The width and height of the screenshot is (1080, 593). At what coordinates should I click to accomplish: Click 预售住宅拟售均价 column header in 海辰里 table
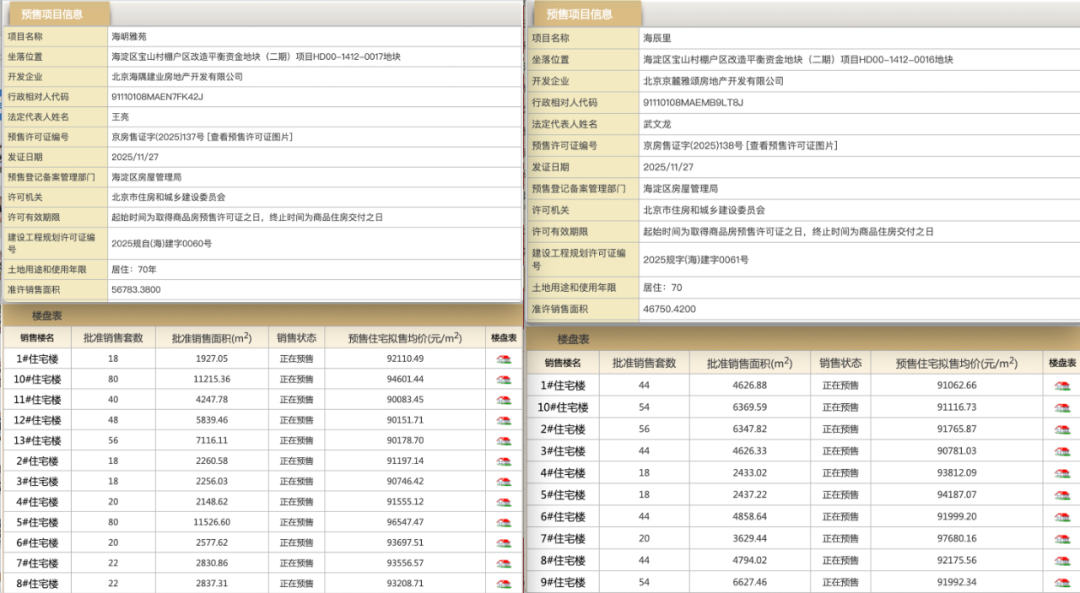956,363
